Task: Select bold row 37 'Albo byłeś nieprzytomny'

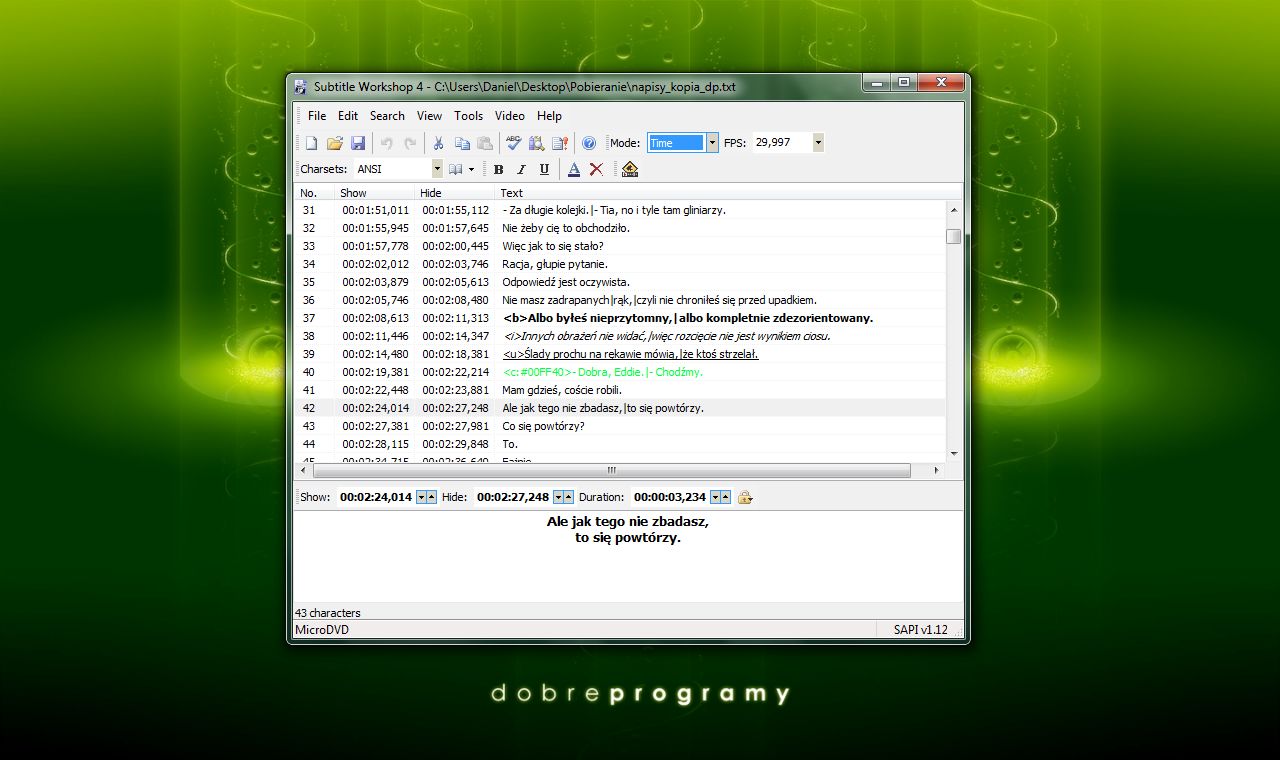Action: click(x=620, y=318)
